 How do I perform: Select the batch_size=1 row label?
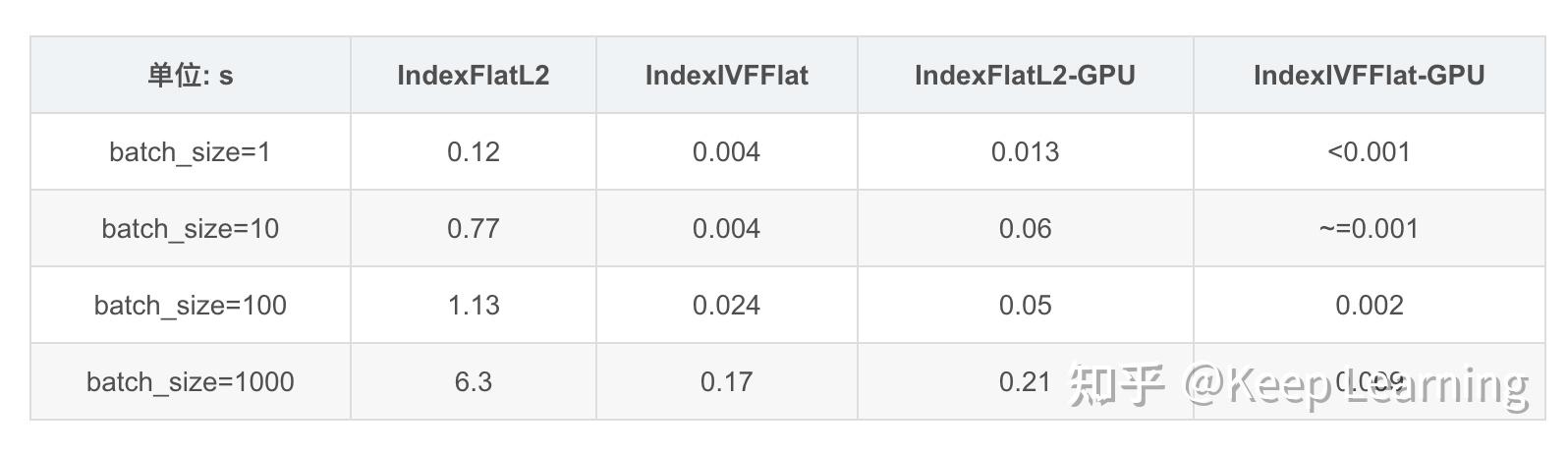point(191,152)
